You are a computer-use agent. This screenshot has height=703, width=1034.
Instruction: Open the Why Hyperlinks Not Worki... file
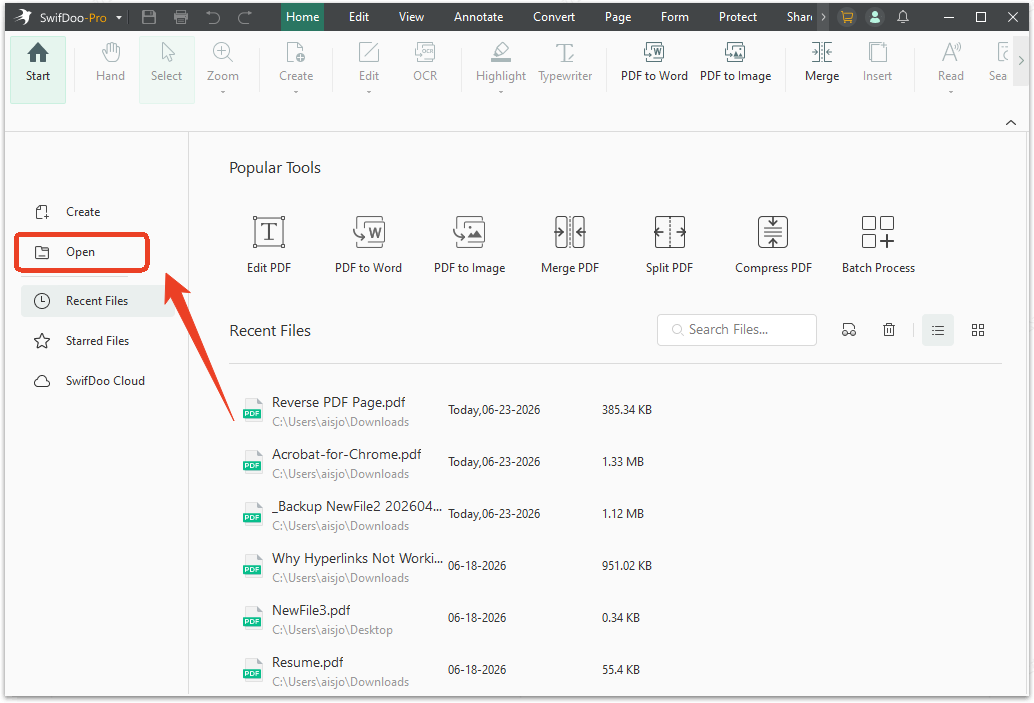pyautogui.click(x=357, y=559)
